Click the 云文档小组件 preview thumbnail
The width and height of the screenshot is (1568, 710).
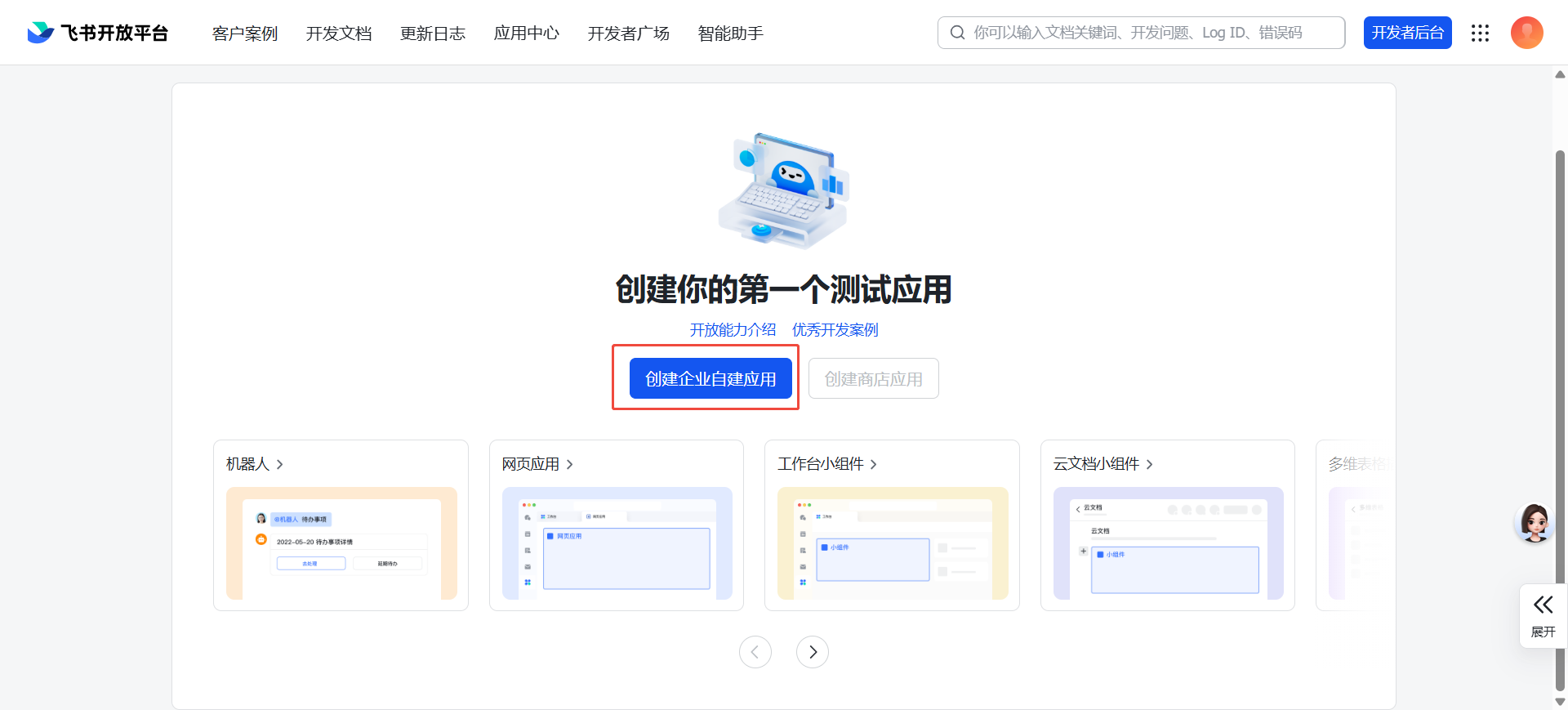[1168, 543]
